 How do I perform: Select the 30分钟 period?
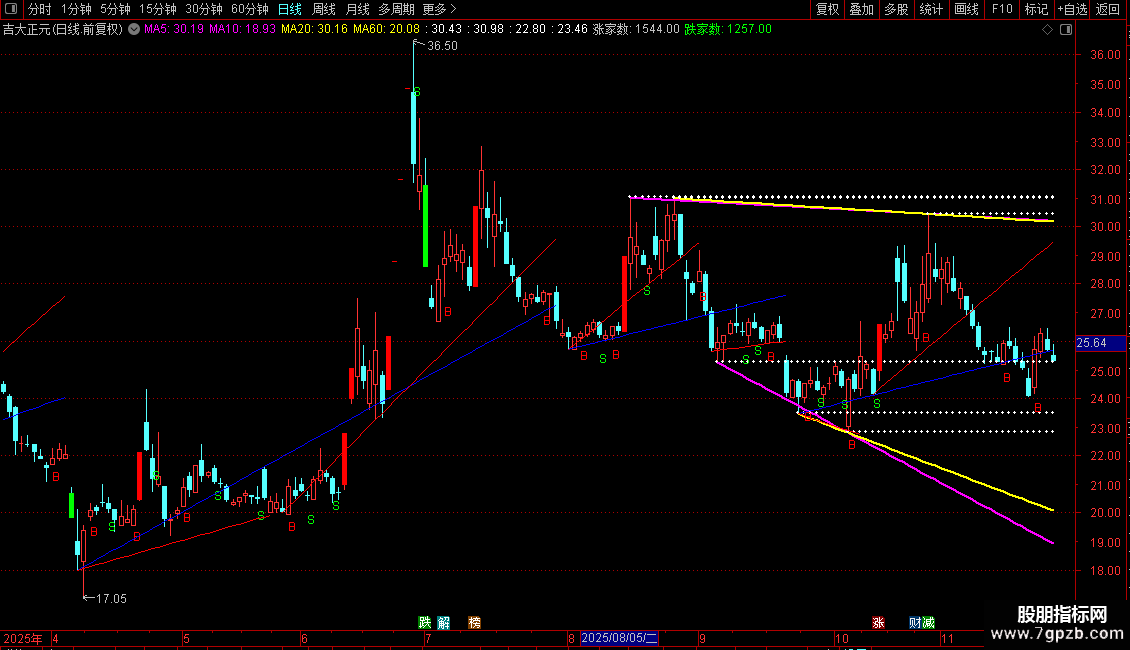pyautogui.click(x=203, y=9)
